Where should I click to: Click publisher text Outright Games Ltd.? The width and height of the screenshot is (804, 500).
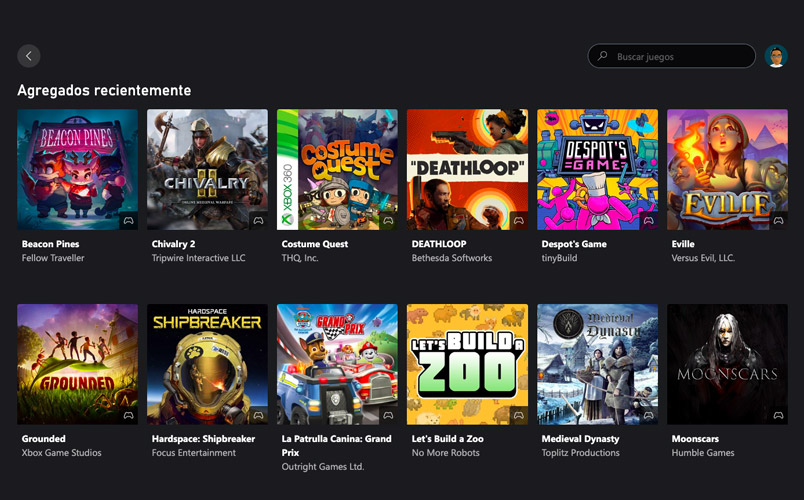(x=323, y=467)
